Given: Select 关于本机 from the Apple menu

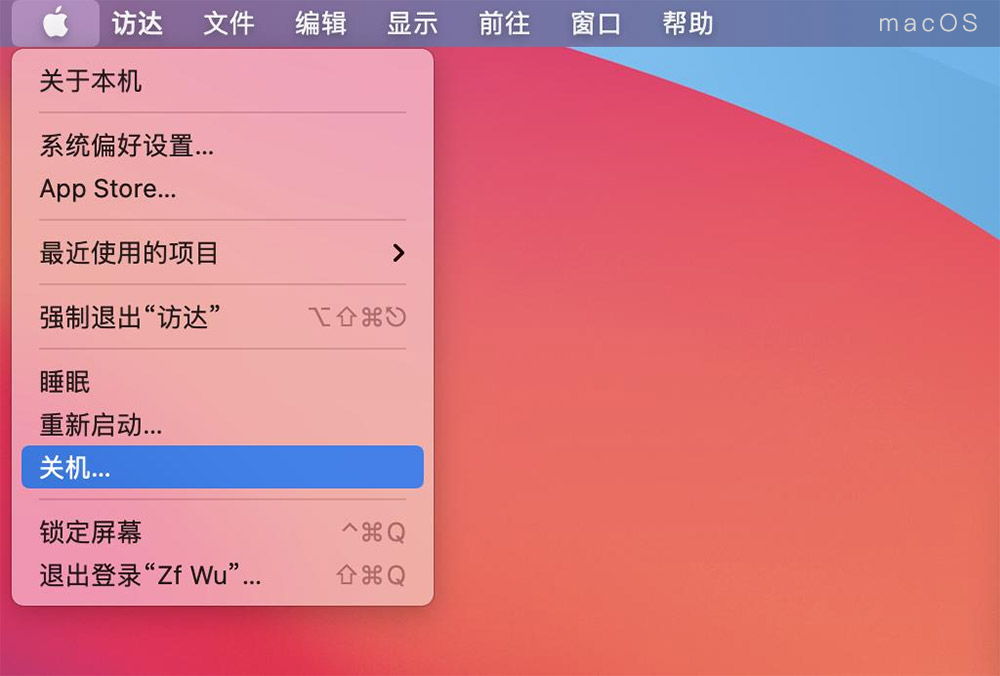Looking at the screenshot, I should click(223, 82).
